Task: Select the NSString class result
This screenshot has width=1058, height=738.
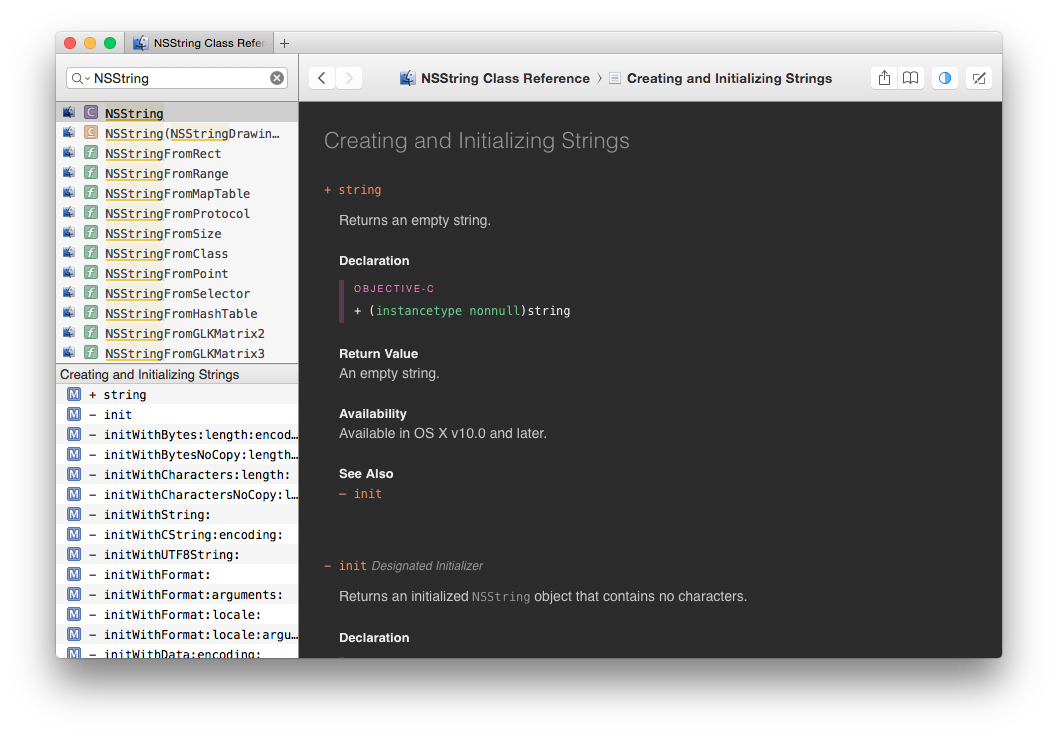Action: point(177,113)
